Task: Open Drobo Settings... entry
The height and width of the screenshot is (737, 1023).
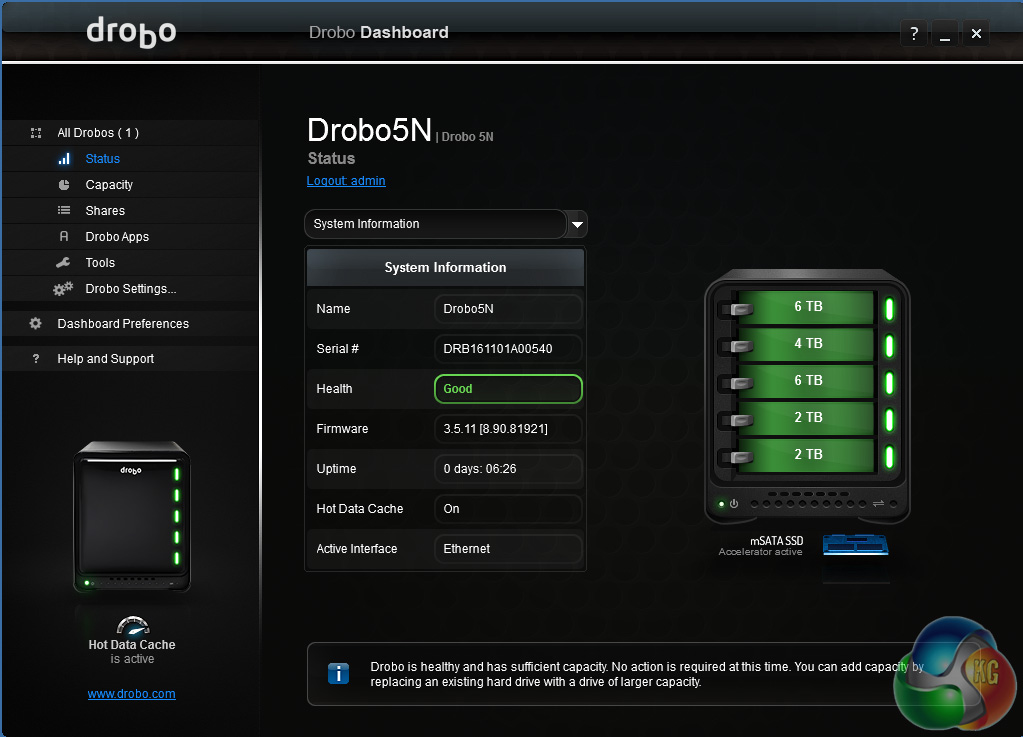Action: point(130,289)
